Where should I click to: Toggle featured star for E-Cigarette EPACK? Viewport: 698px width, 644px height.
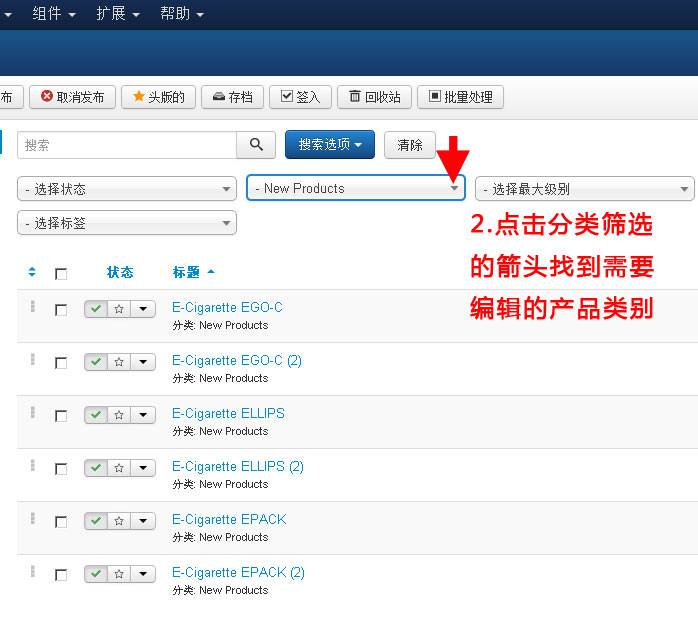(119, 520)
